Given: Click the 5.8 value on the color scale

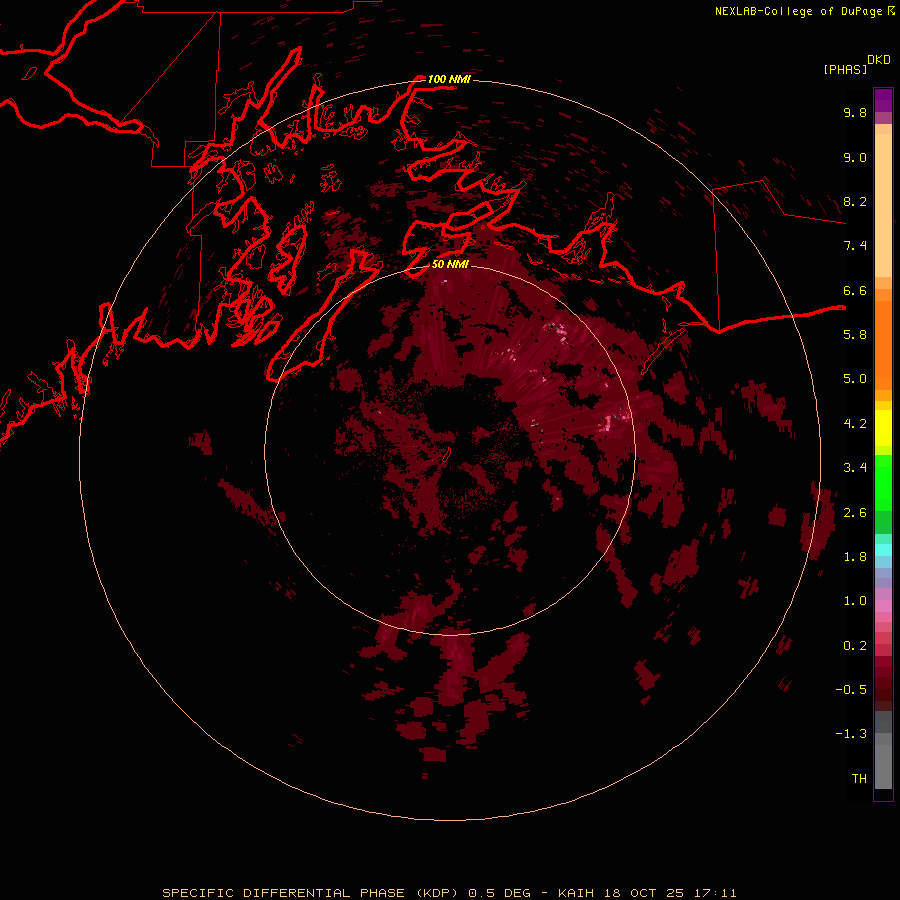Looking at the screenshot, I should tap(855, 335).
